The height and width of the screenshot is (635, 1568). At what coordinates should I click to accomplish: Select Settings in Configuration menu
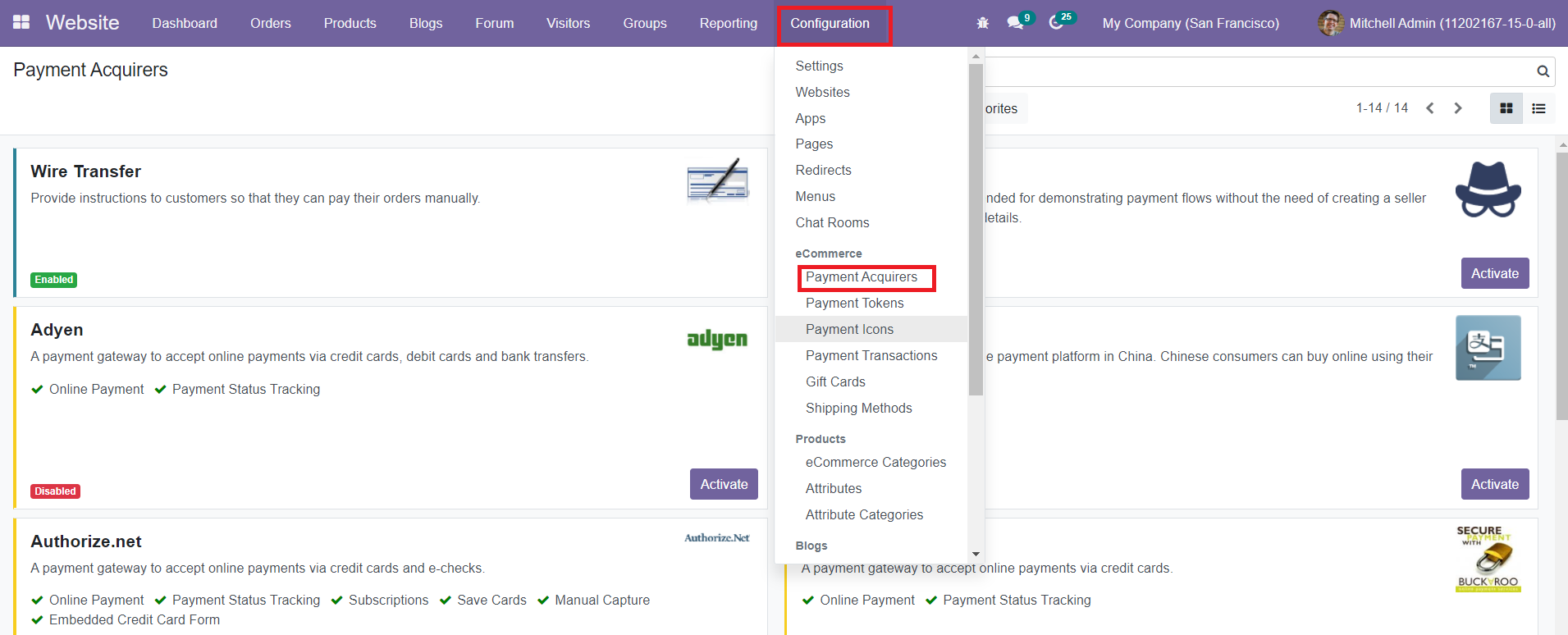click(x=820, y=66)
